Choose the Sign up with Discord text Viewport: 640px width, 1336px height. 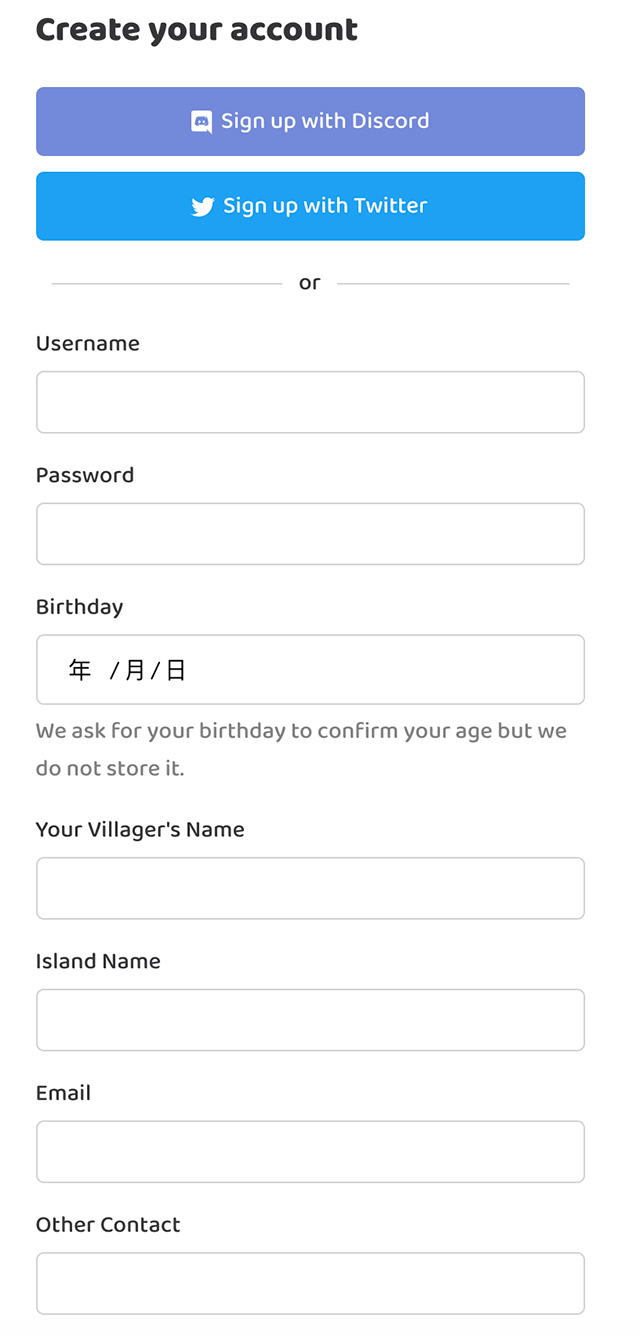point(325,121)
